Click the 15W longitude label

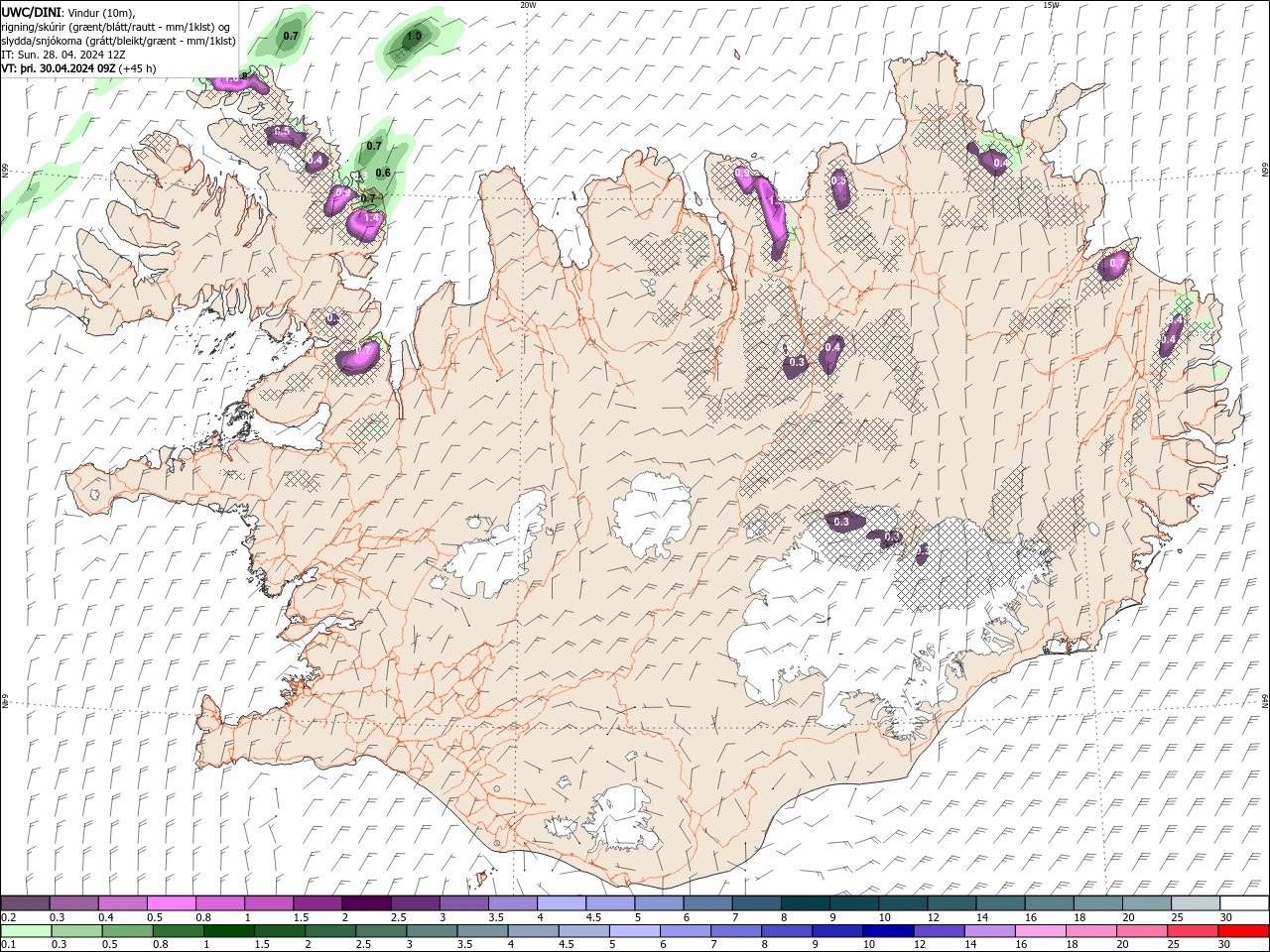[x=1051, y=4]
